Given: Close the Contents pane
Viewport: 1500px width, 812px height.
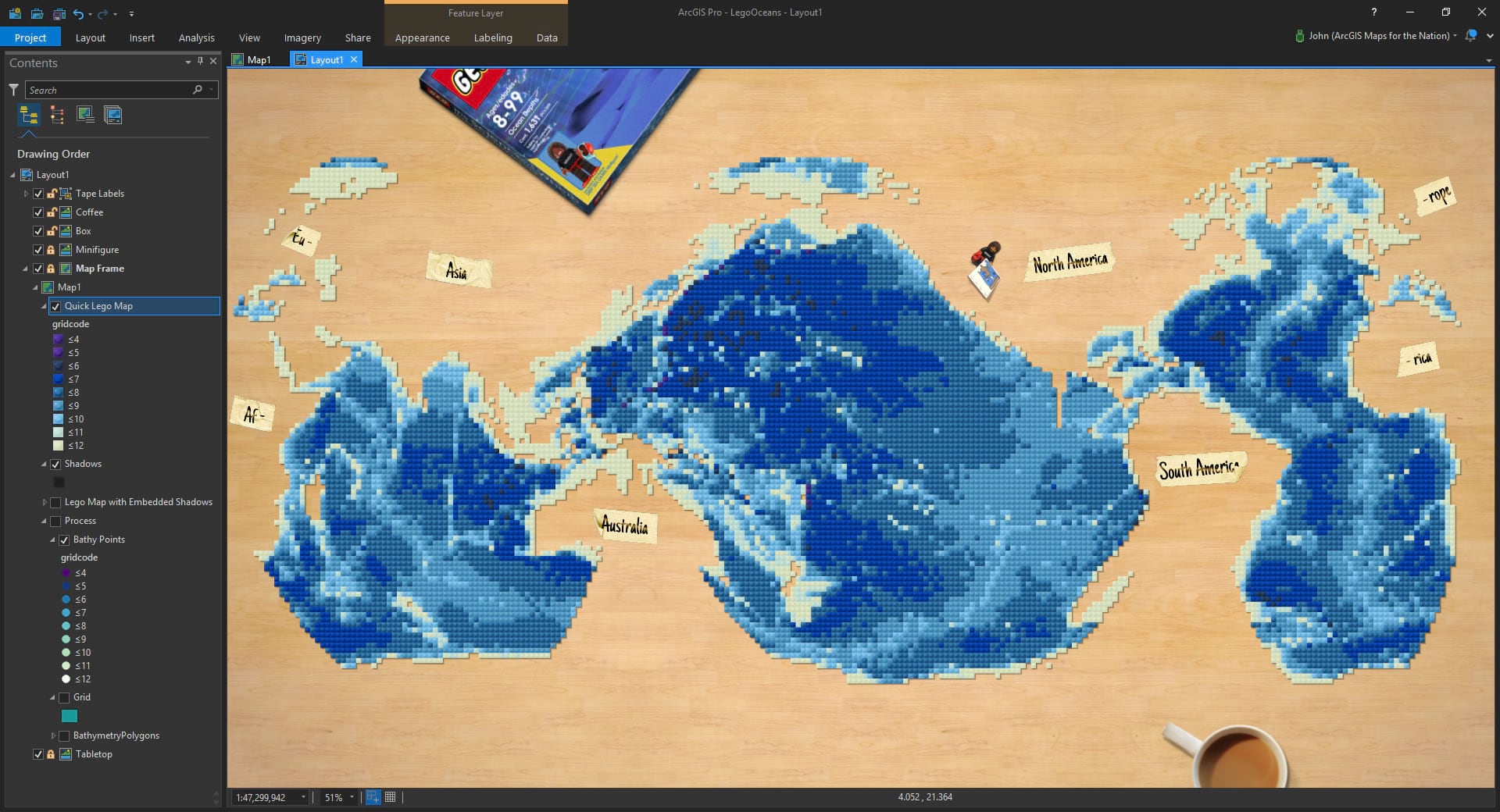Looking at the screenshot, I should tap(213, 61).
